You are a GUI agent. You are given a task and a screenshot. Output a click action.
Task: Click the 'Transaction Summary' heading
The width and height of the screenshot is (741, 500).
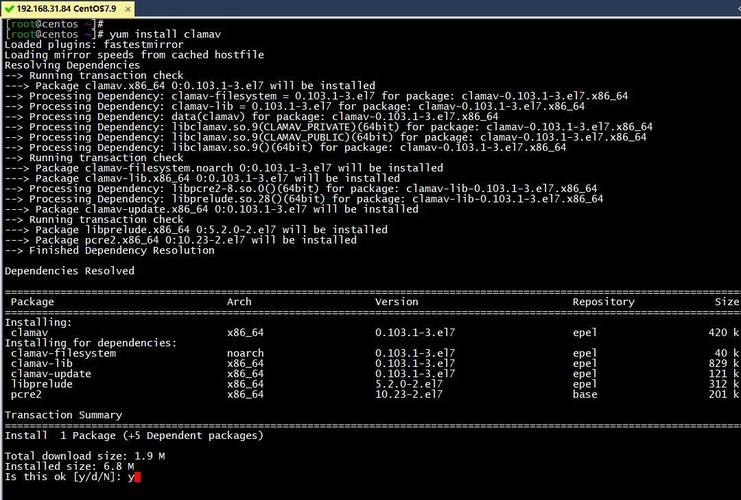[x=63, y=415]
